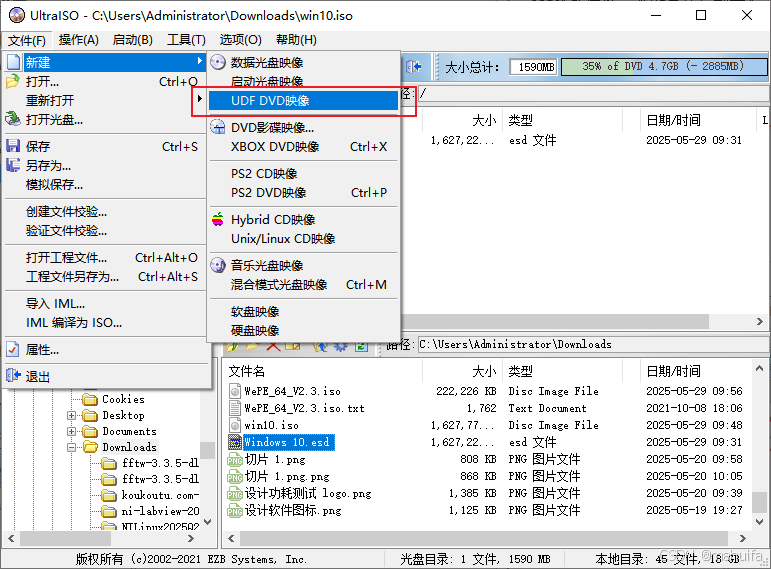Expand the Desktop folder tree node

coord(72,416)
